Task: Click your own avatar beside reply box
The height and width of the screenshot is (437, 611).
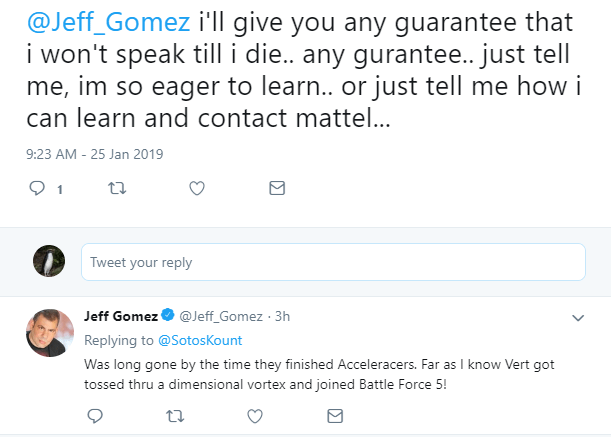Action: [x=49, y=261]
